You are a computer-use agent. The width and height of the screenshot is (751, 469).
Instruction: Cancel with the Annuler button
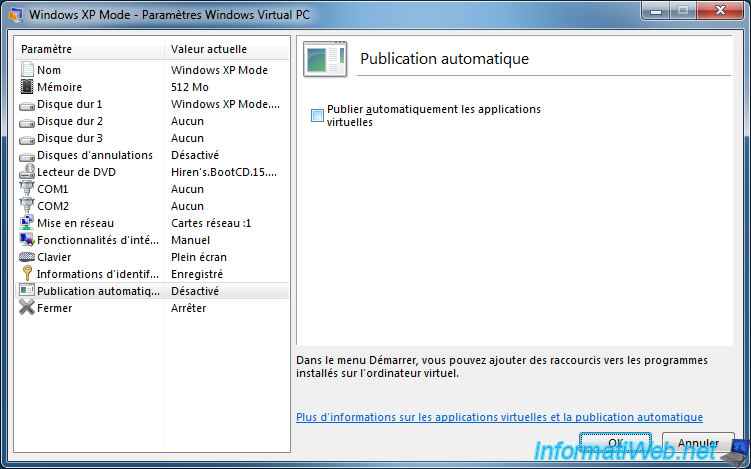click(x=698, y=443)
